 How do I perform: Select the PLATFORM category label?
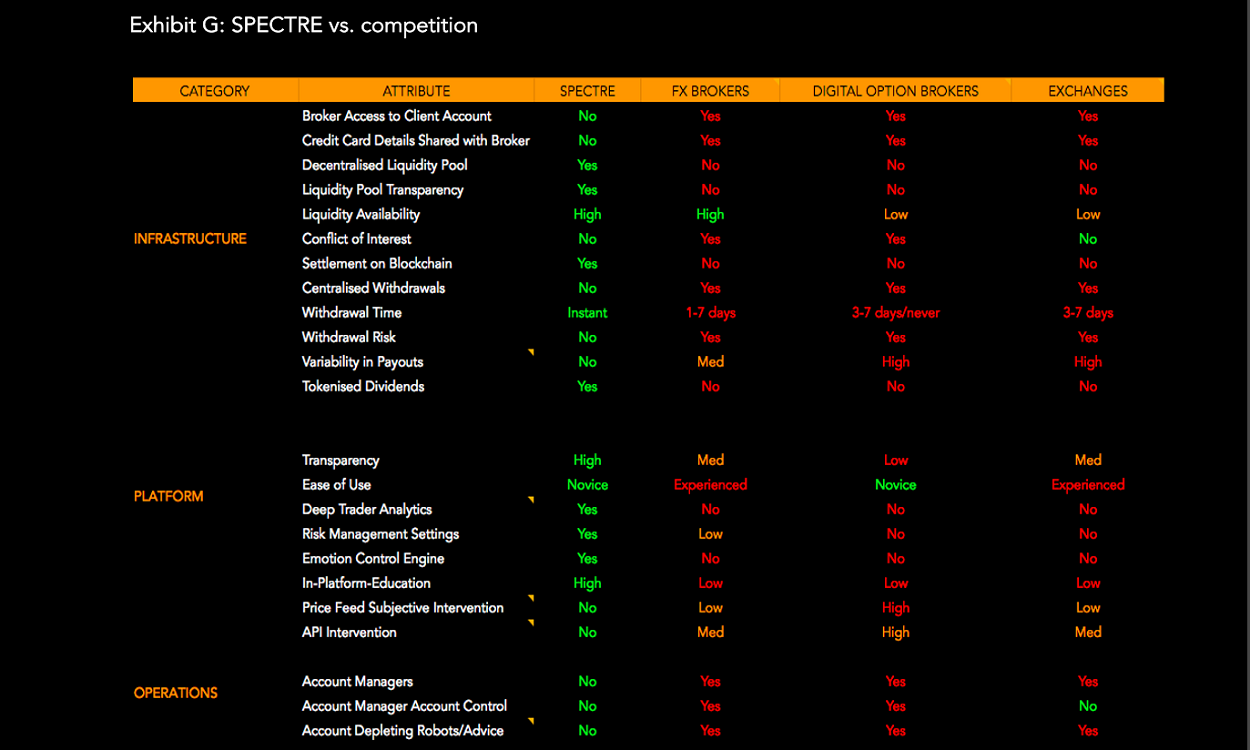coord(169,496)
